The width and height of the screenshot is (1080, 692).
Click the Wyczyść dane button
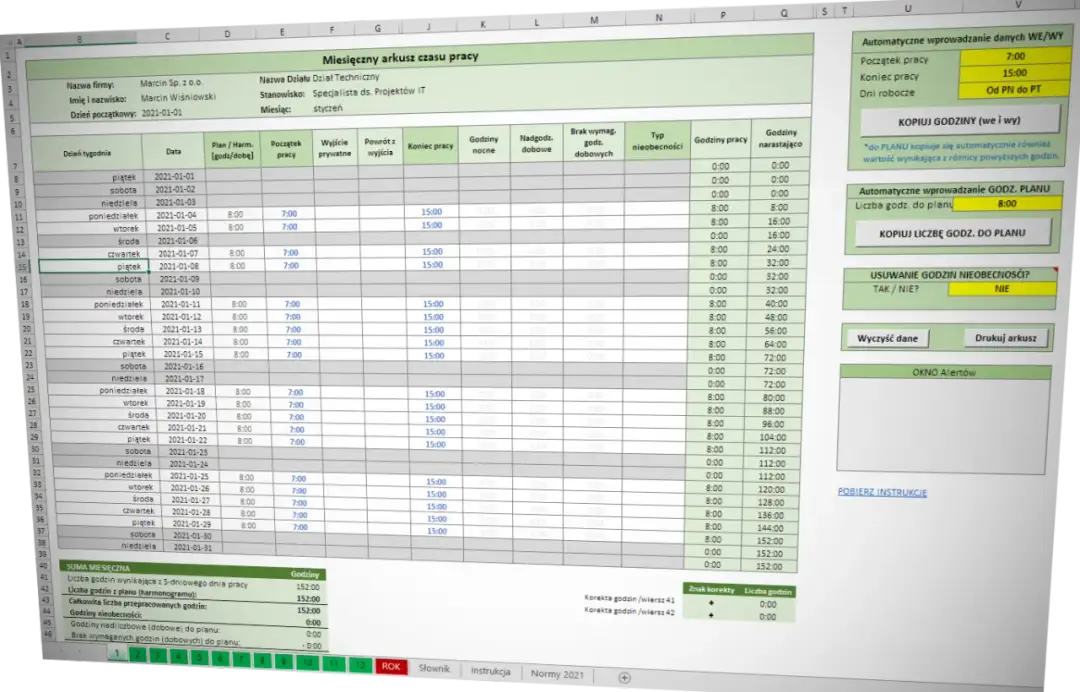pyautogui.click(x=887, y=338)
